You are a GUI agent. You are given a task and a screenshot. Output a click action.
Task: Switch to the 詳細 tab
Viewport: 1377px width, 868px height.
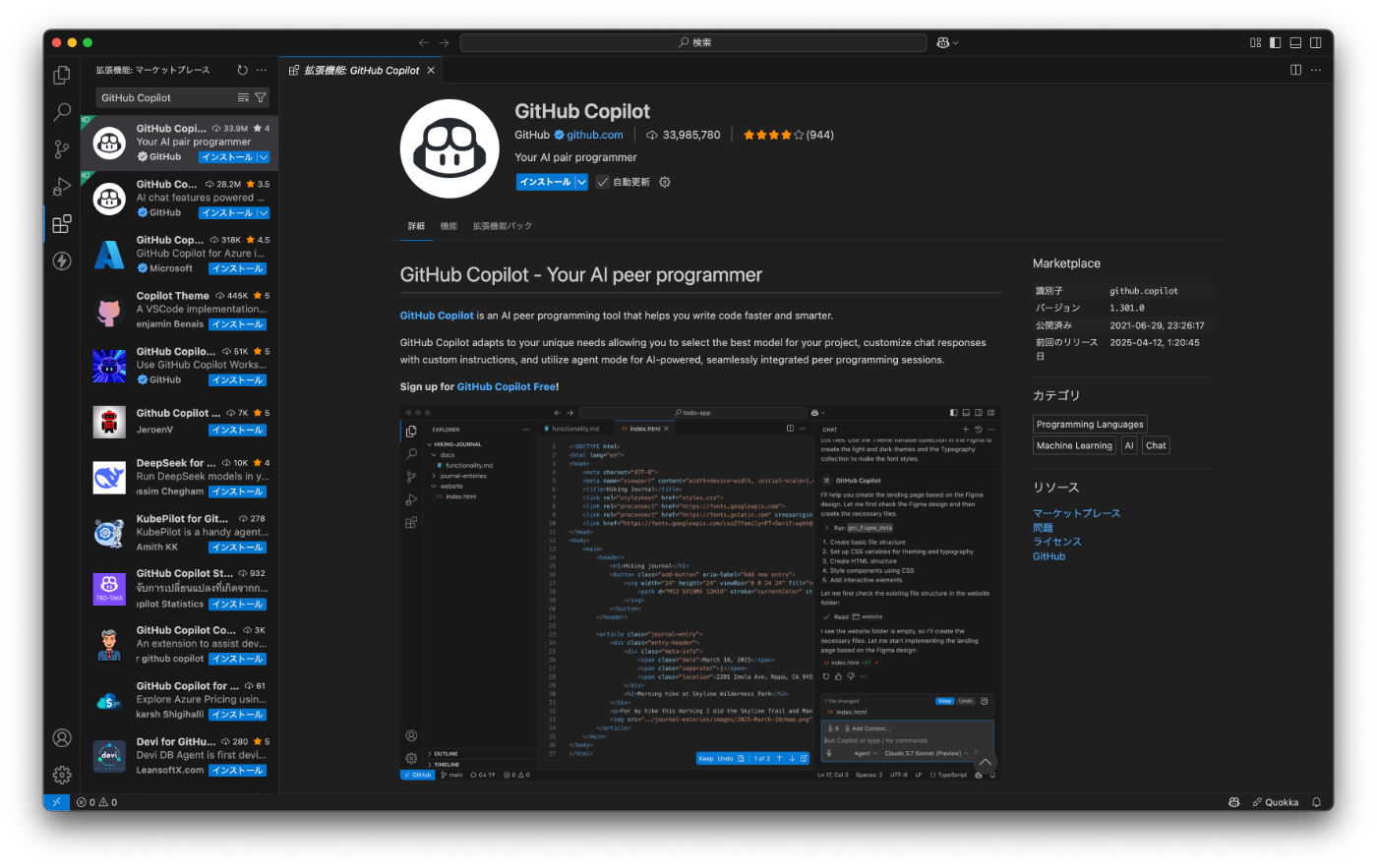(417, 226)
